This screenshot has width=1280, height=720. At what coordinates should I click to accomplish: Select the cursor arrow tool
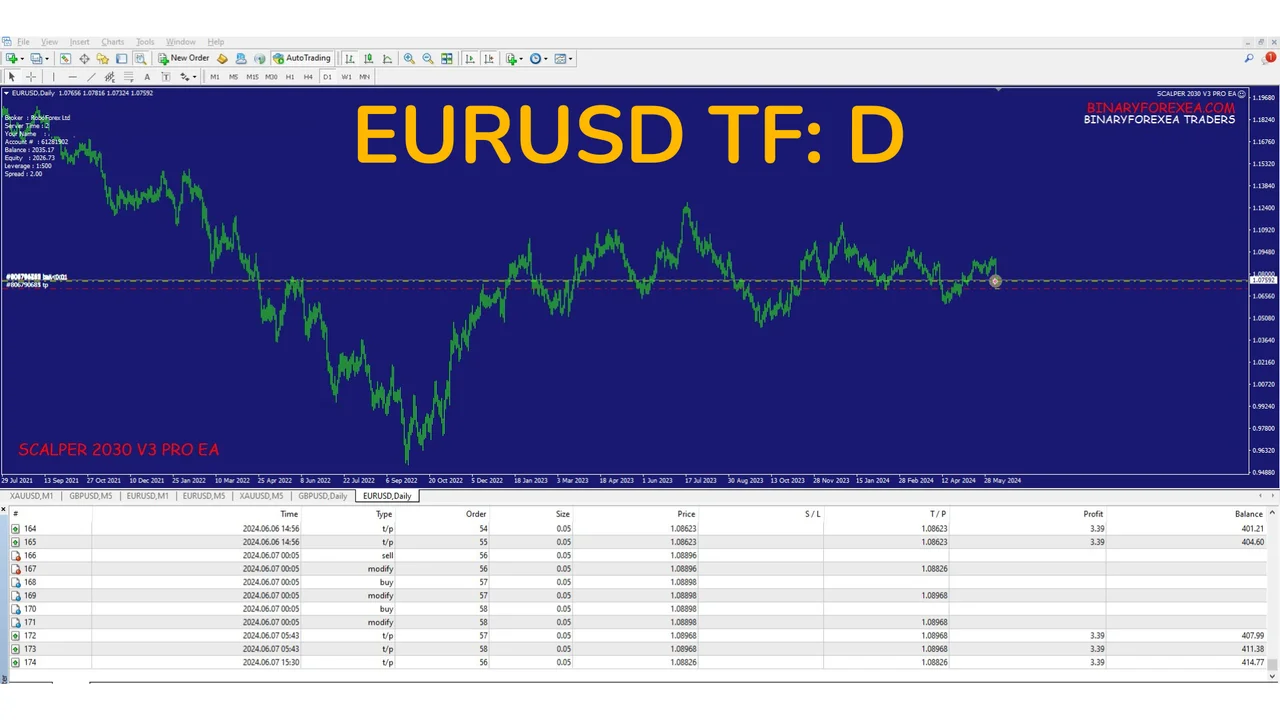coord(12,77)
